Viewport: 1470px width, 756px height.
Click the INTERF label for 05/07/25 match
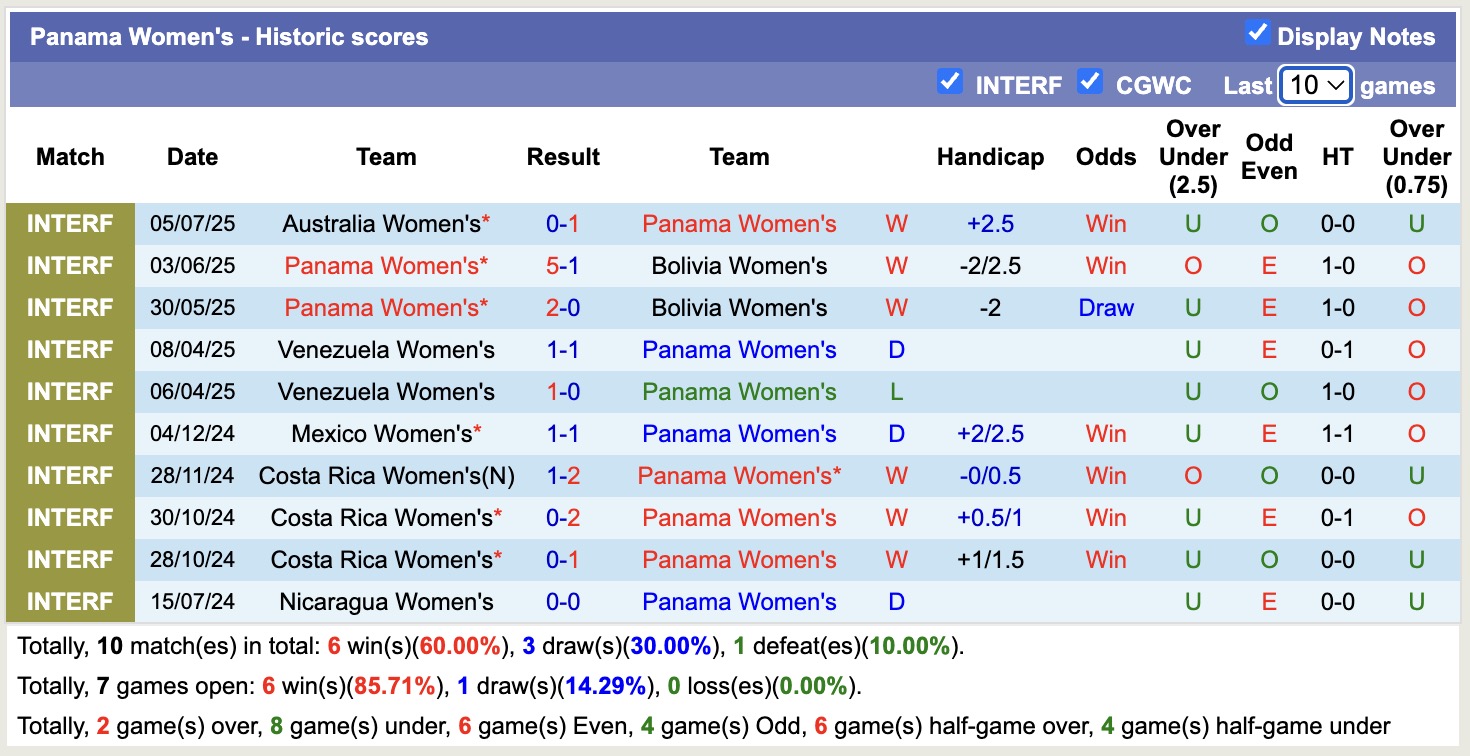[70, 224]
